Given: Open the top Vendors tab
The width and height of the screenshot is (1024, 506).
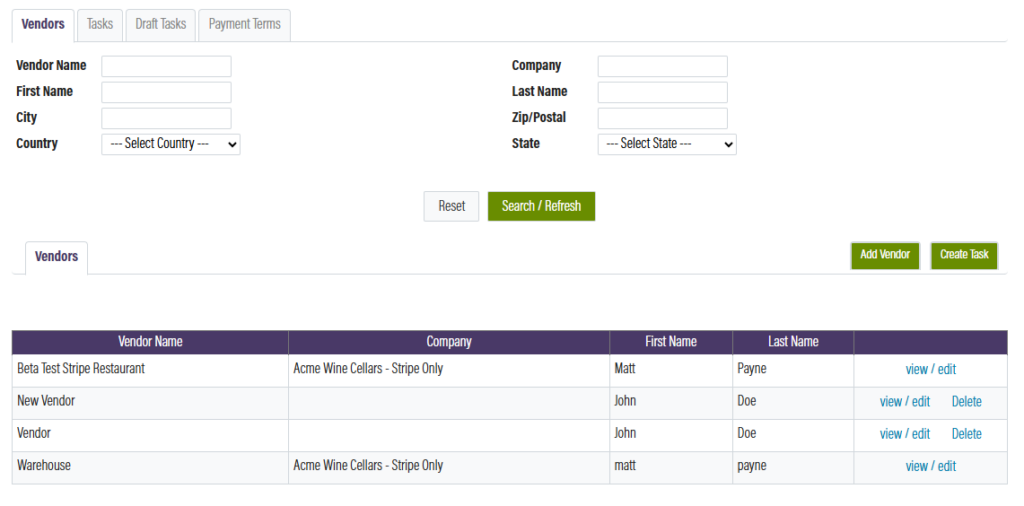Looking at the screenshot, I should click(43, 24).
